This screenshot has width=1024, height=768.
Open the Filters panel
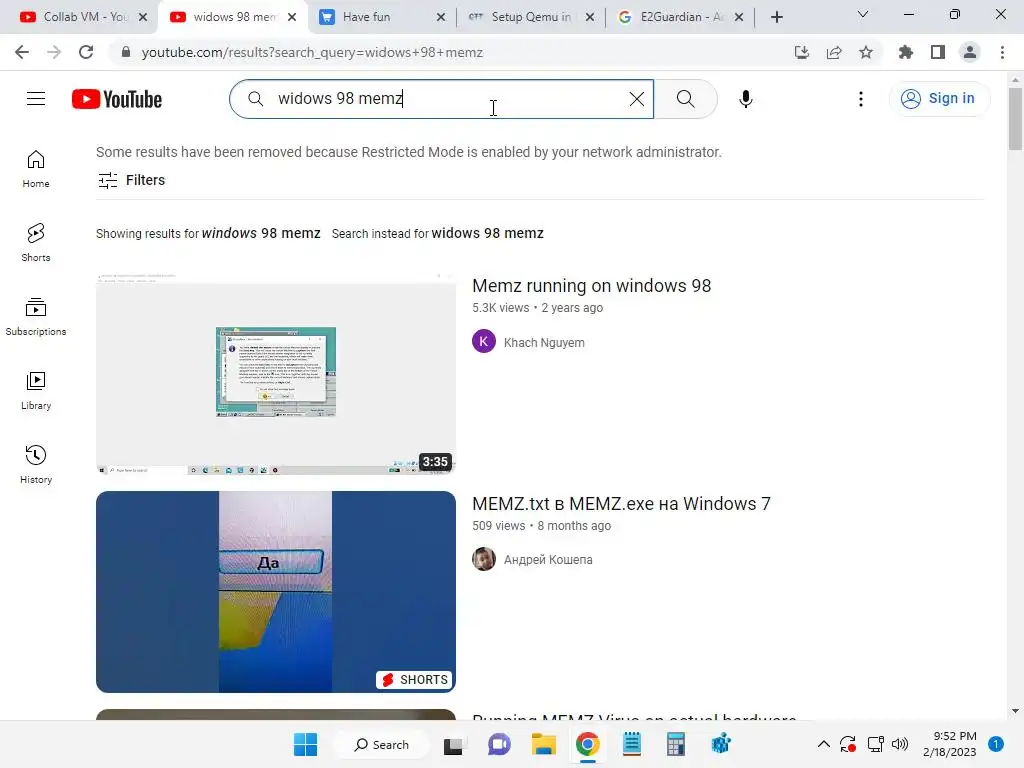click(x=131, y=180)
